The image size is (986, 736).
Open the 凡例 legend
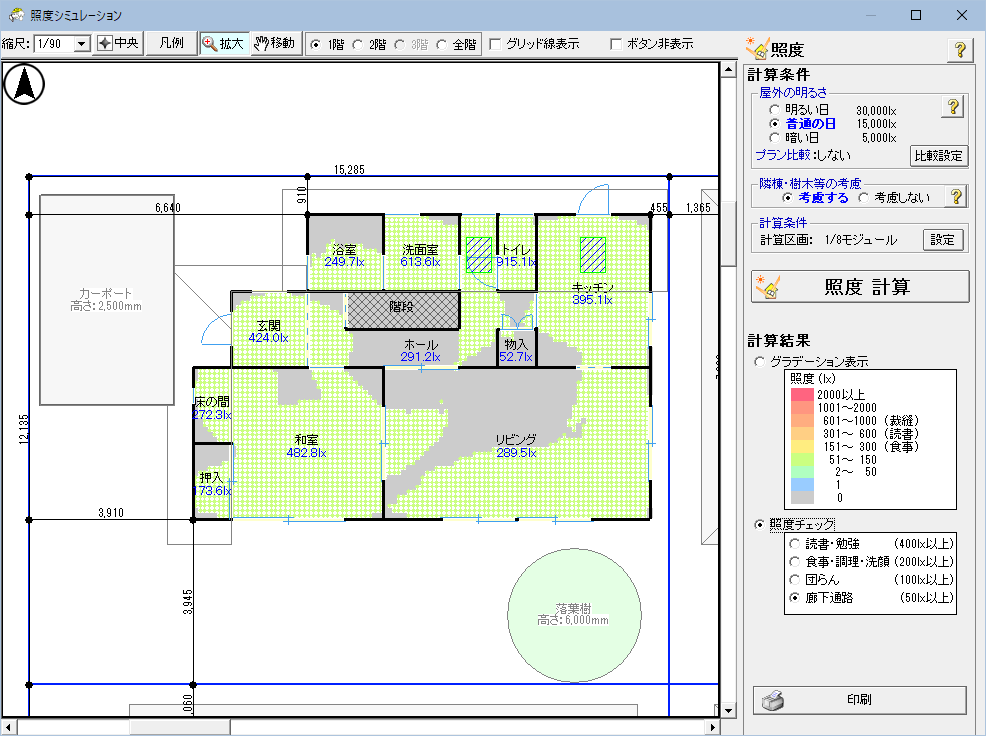click(x=171, y=43)
